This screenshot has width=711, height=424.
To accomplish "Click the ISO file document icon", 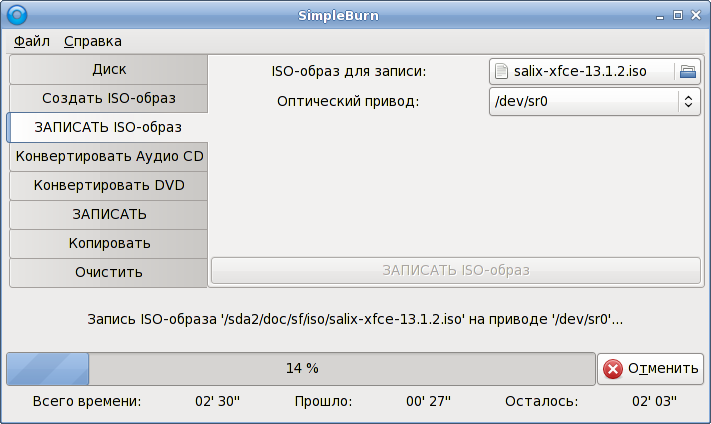I will (x=502, y=71).
